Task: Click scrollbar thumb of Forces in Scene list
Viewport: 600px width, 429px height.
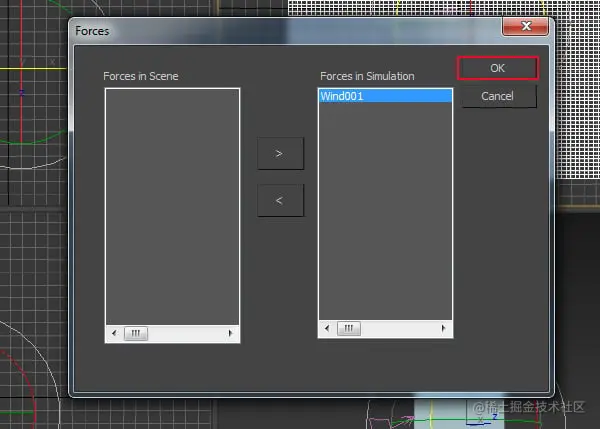Action: (135, 333)
